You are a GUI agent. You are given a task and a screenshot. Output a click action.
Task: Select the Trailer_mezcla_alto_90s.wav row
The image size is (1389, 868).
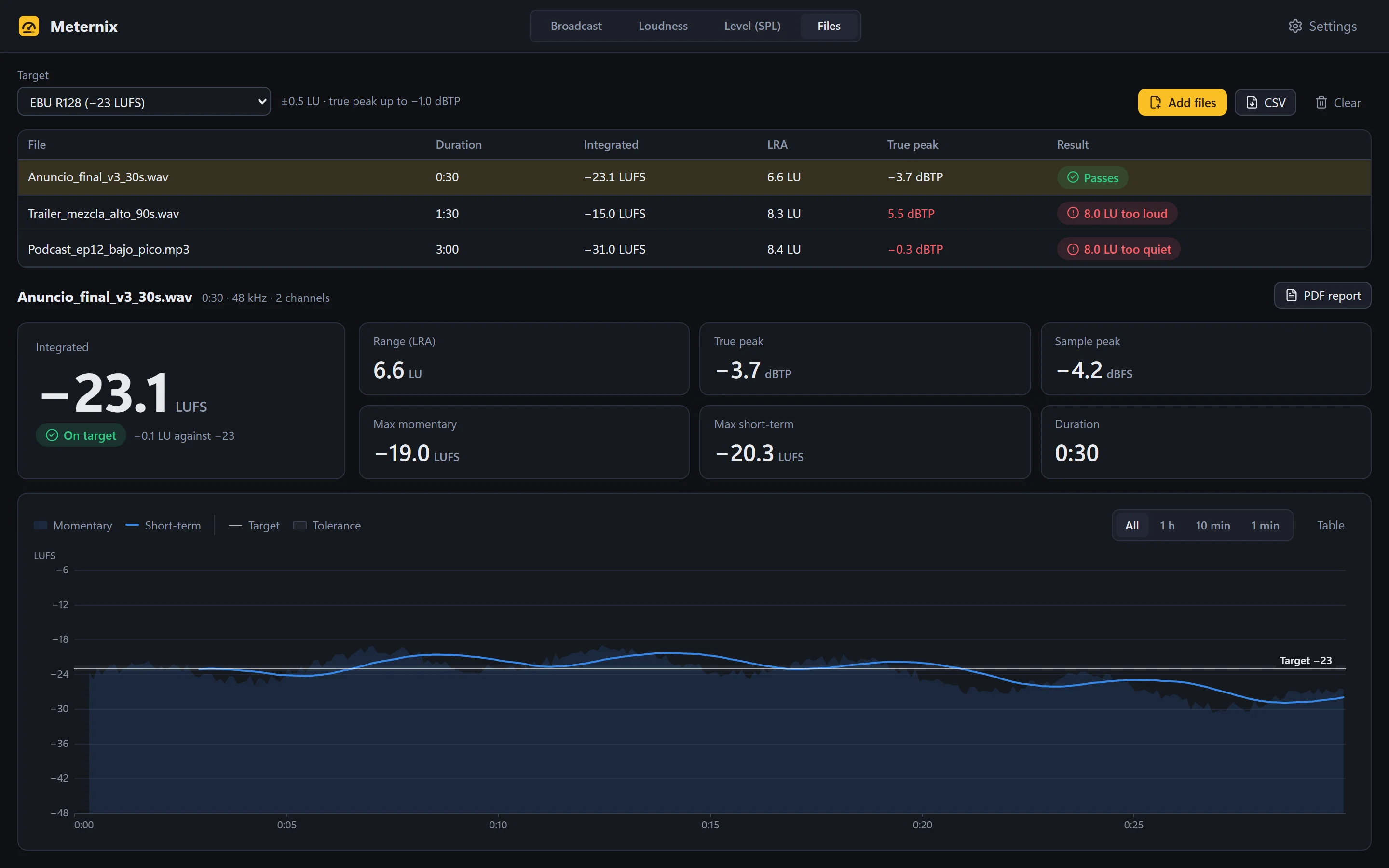click(694, 214)
